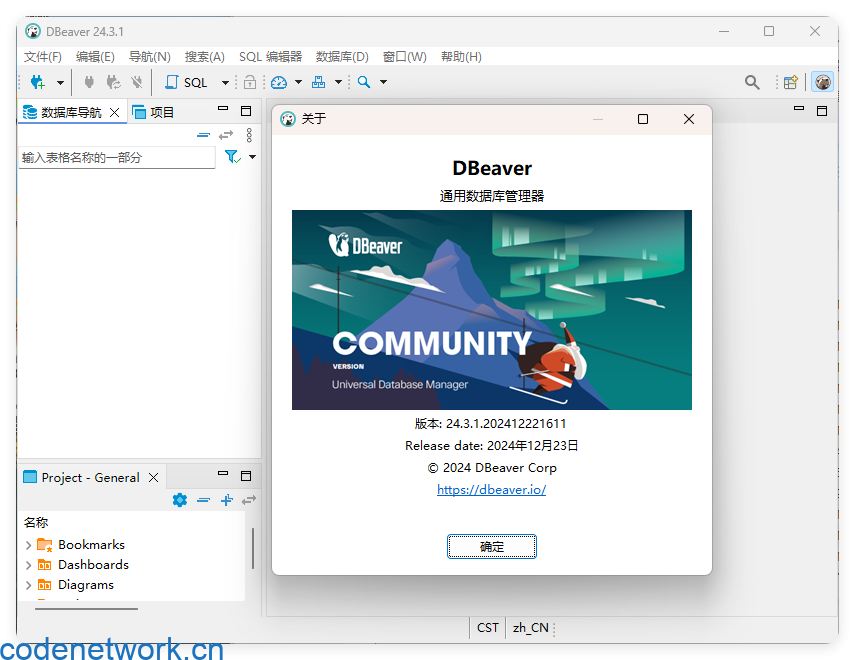Click the quick access search magnifier
This screenshot has width=855, height=660.
click(x=752, y=82)
